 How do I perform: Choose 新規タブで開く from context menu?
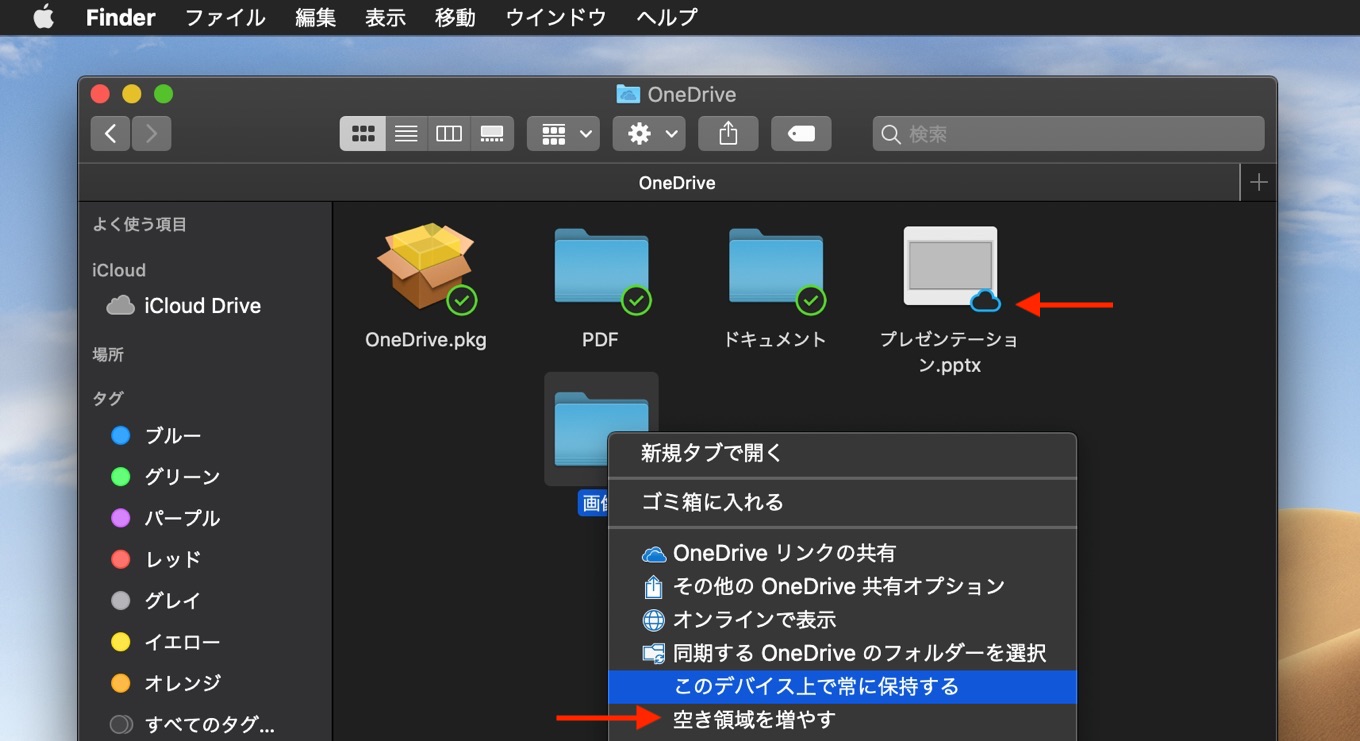(x=842, y=453)
